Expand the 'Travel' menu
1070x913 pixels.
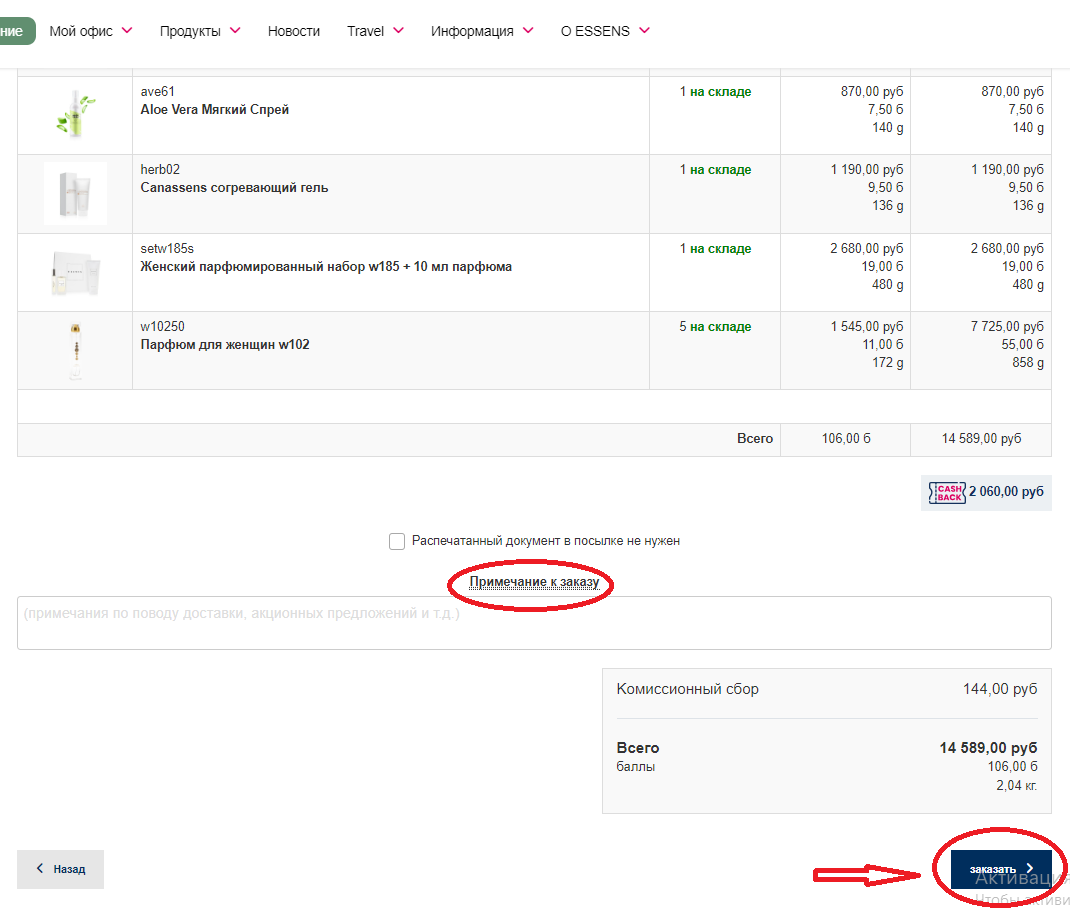tap(375, 31)
